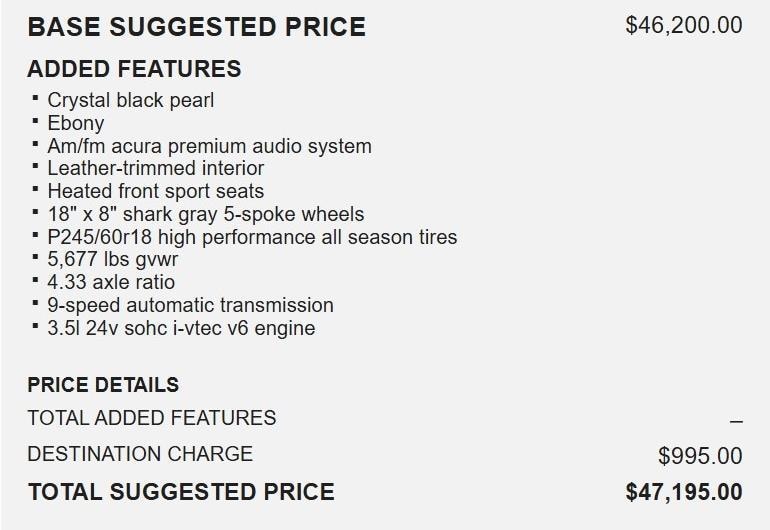Select the 9-speed automatic transmission line
Image resolution: width=770 pixels, height=530 pixels.
pos(190,305)
